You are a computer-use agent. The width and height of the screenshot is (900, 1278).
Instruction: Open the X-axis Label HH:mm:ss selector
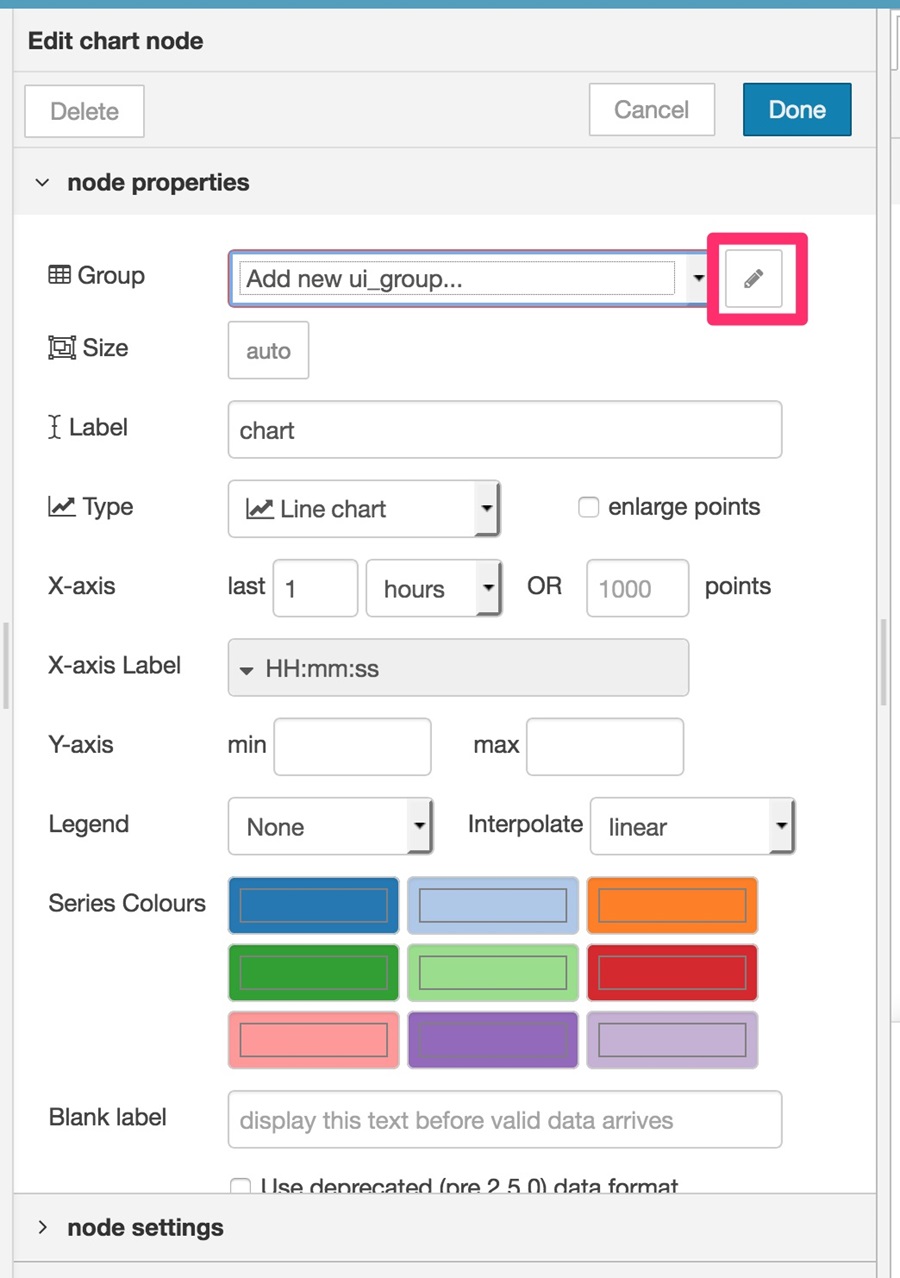tap(458, 667)
